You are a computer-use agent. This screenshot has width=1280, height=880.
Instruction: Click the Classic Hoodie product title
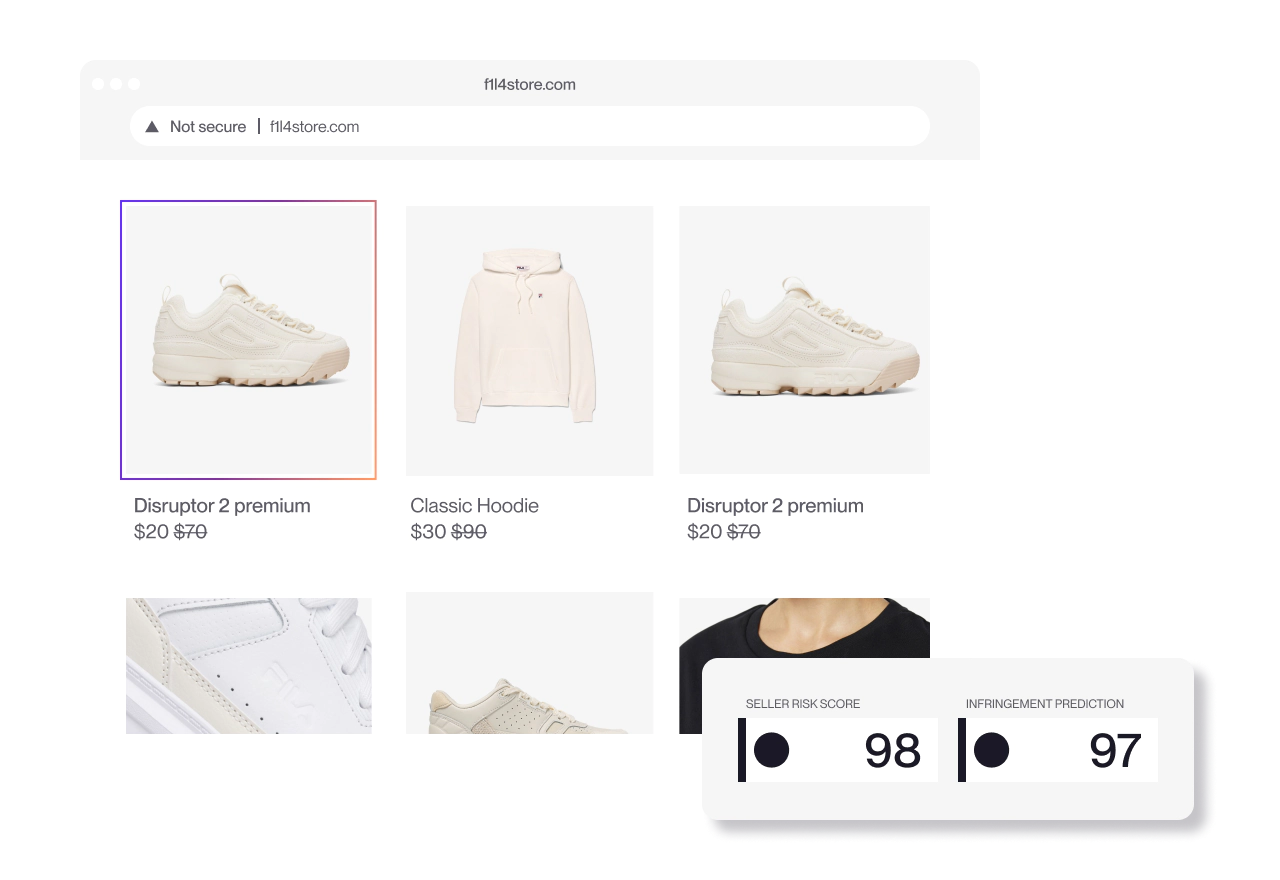[x=474, y=506]
